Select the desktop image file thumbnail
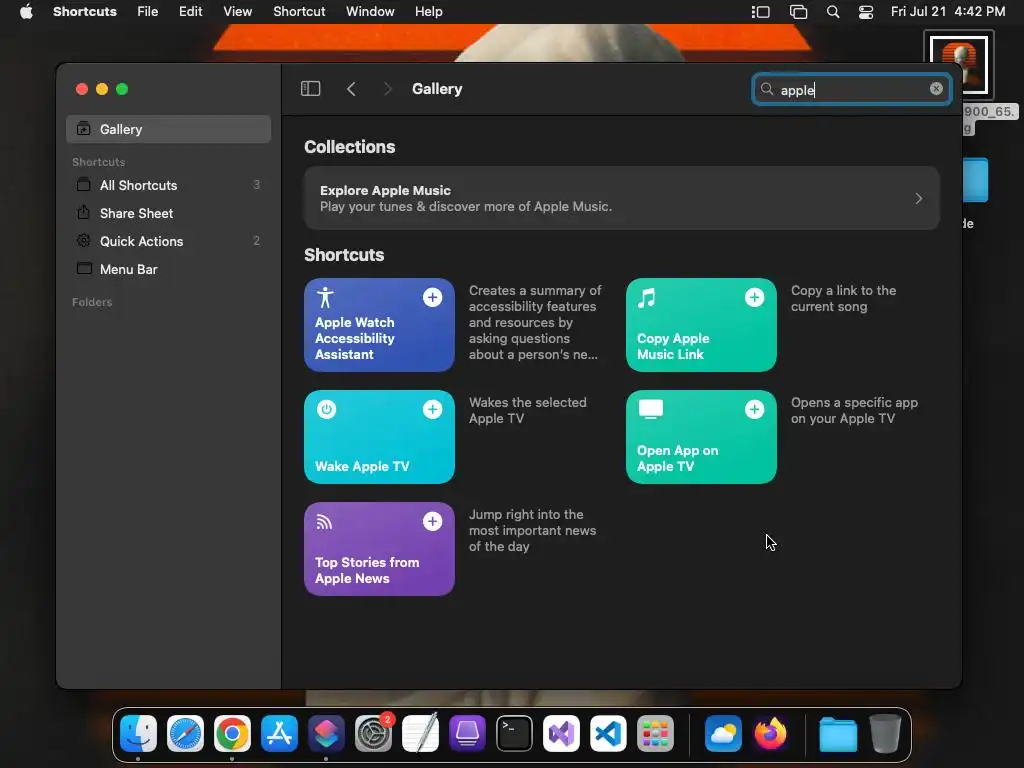The height and width of the screenshot is (768, 1024). pos(959,63)
